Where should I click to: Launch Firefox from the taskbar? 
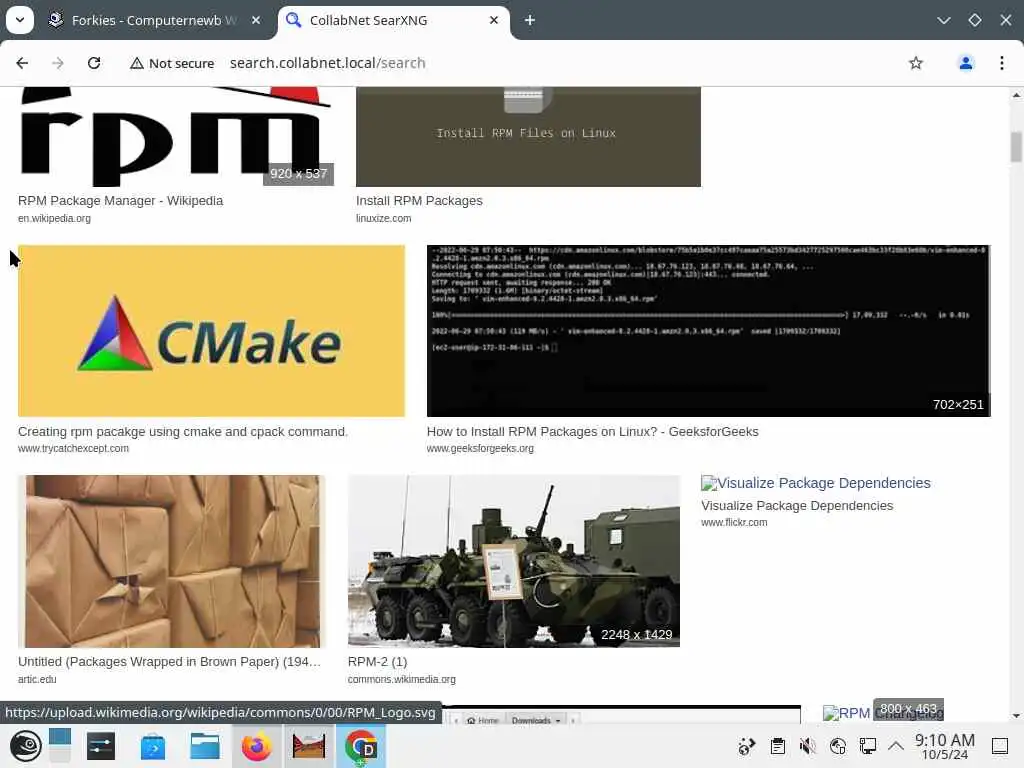pos(257,746)
